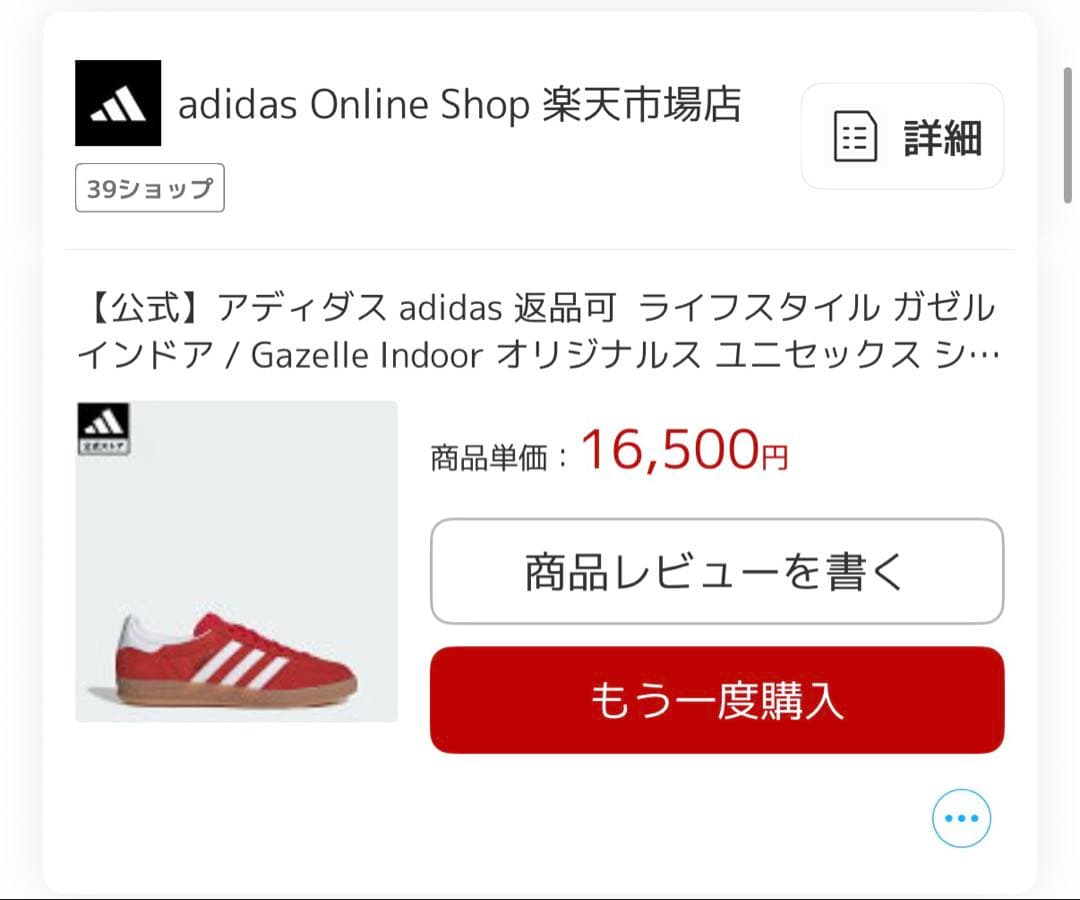Open the adidas Online Shop 楽天市場店 store page

pos(460,103)
